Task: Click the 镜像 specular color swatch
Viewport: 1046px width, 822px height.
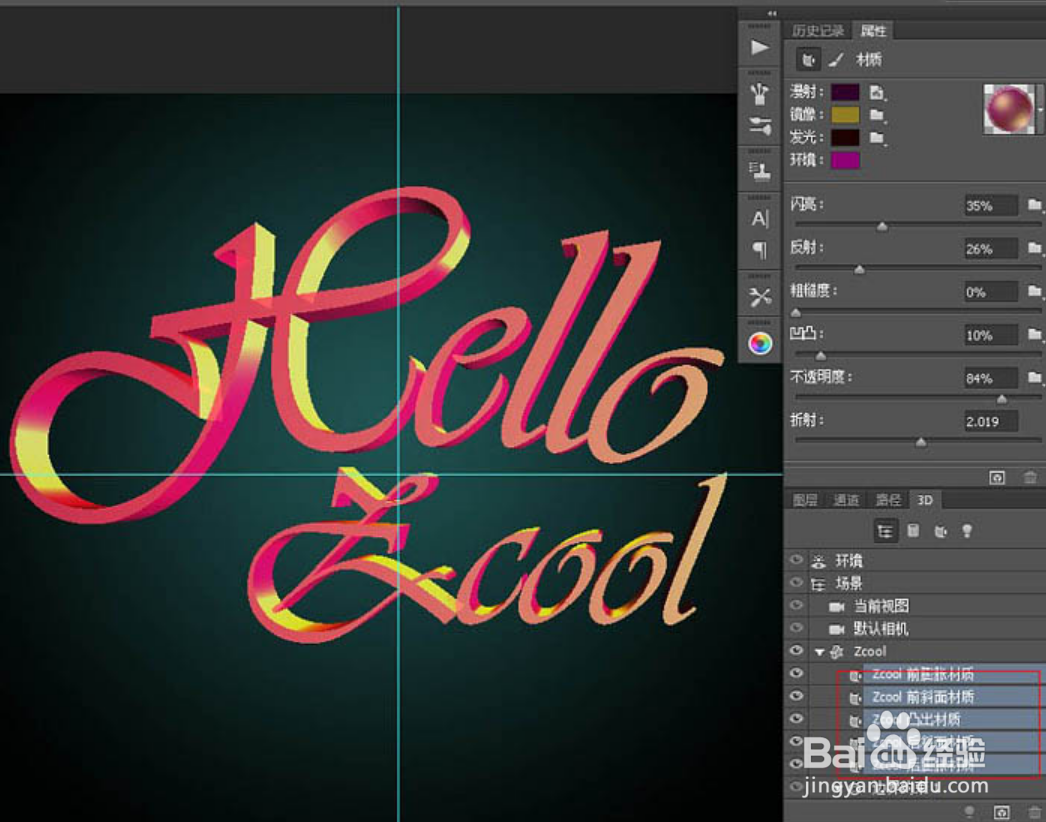Action: (x=845, y=115)
